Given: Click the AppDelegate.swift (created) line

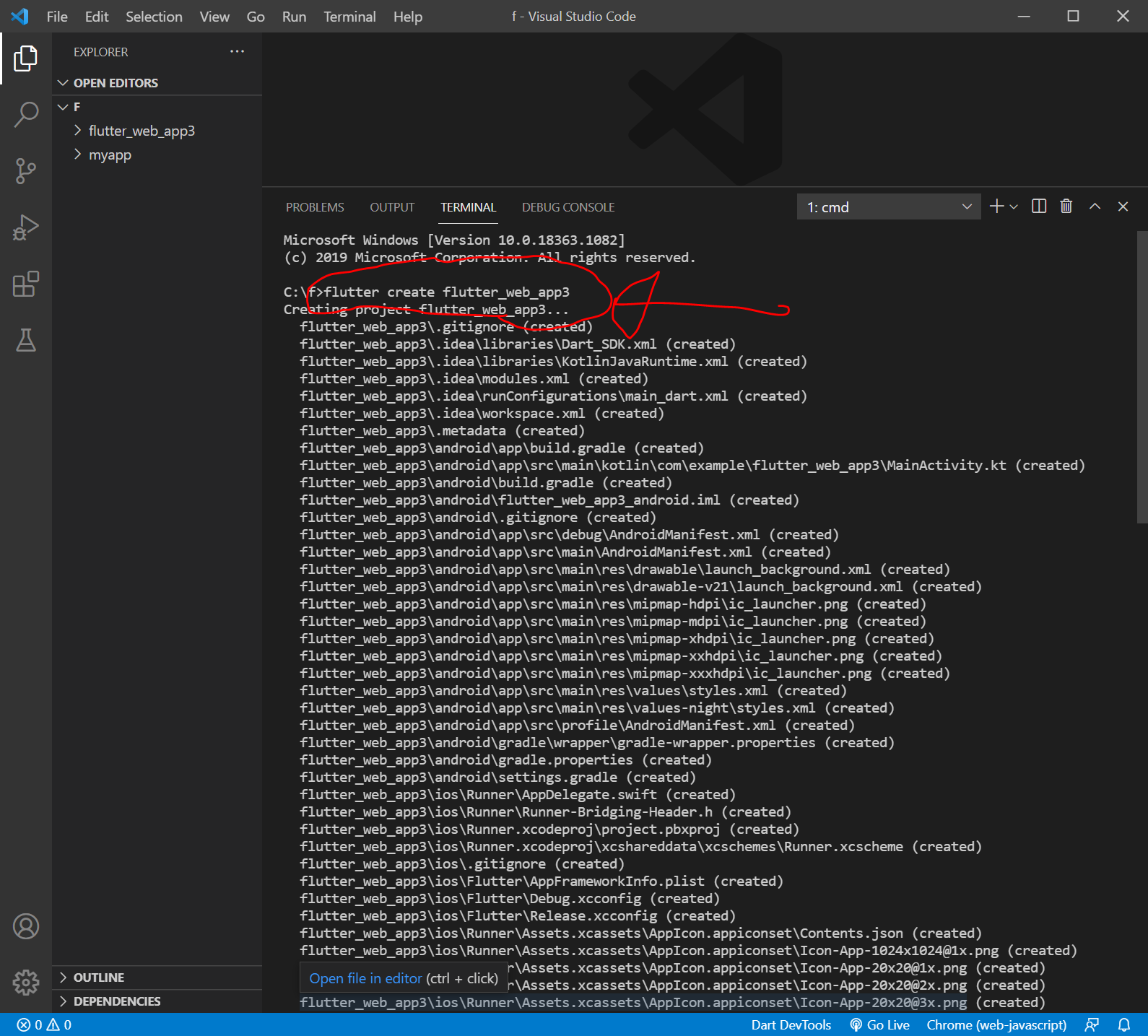Looking at the screenshot, I should (x=518, y=795).
